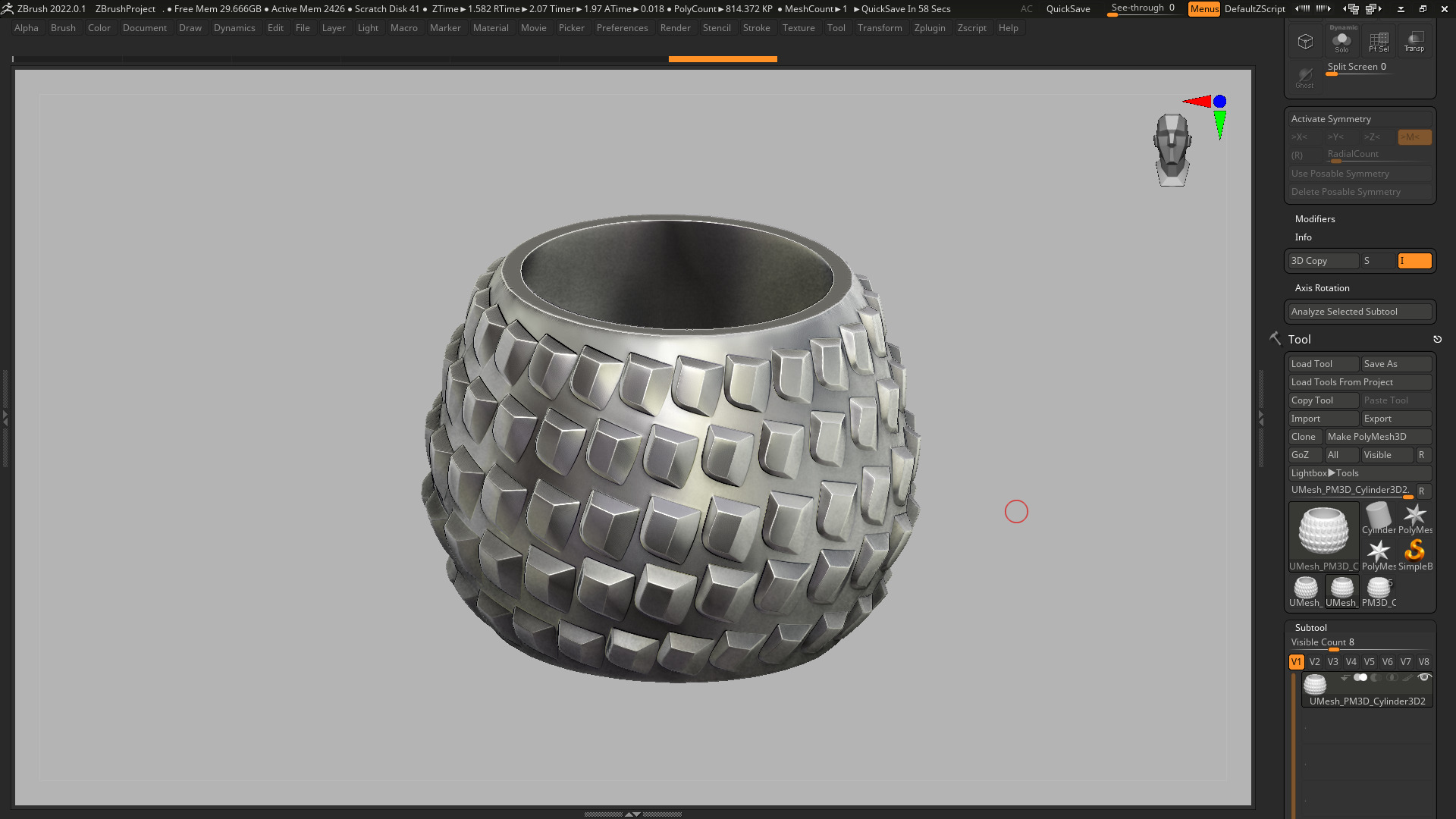Collapse the Tool palette header
Image resolution: width=1456 pixels, height=819 pixels.
1299,340
